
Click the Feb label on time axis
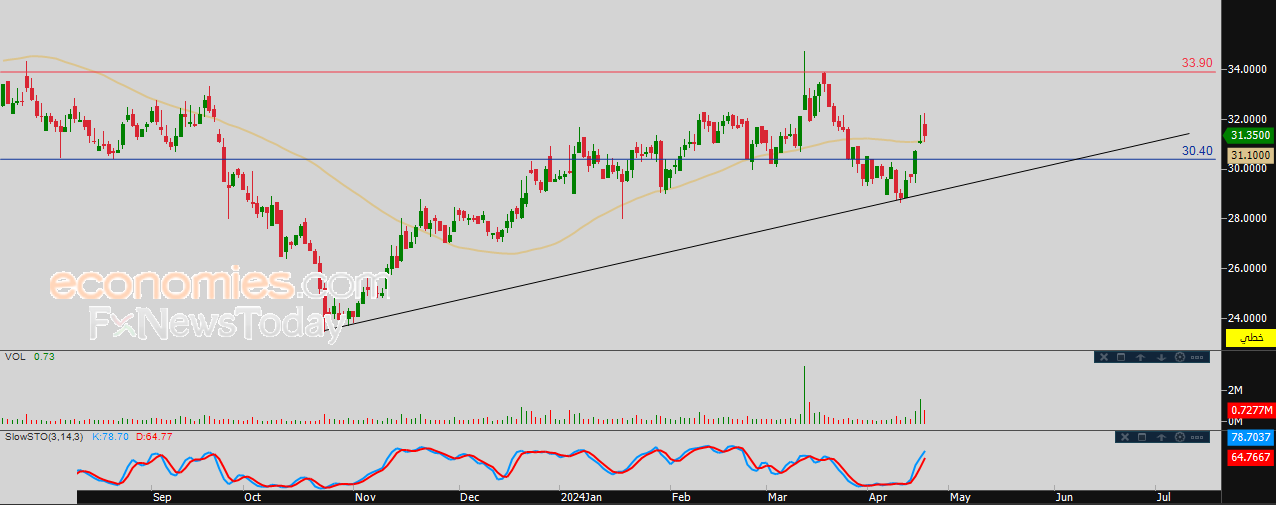pyautogui.click(x=681, y=496)
